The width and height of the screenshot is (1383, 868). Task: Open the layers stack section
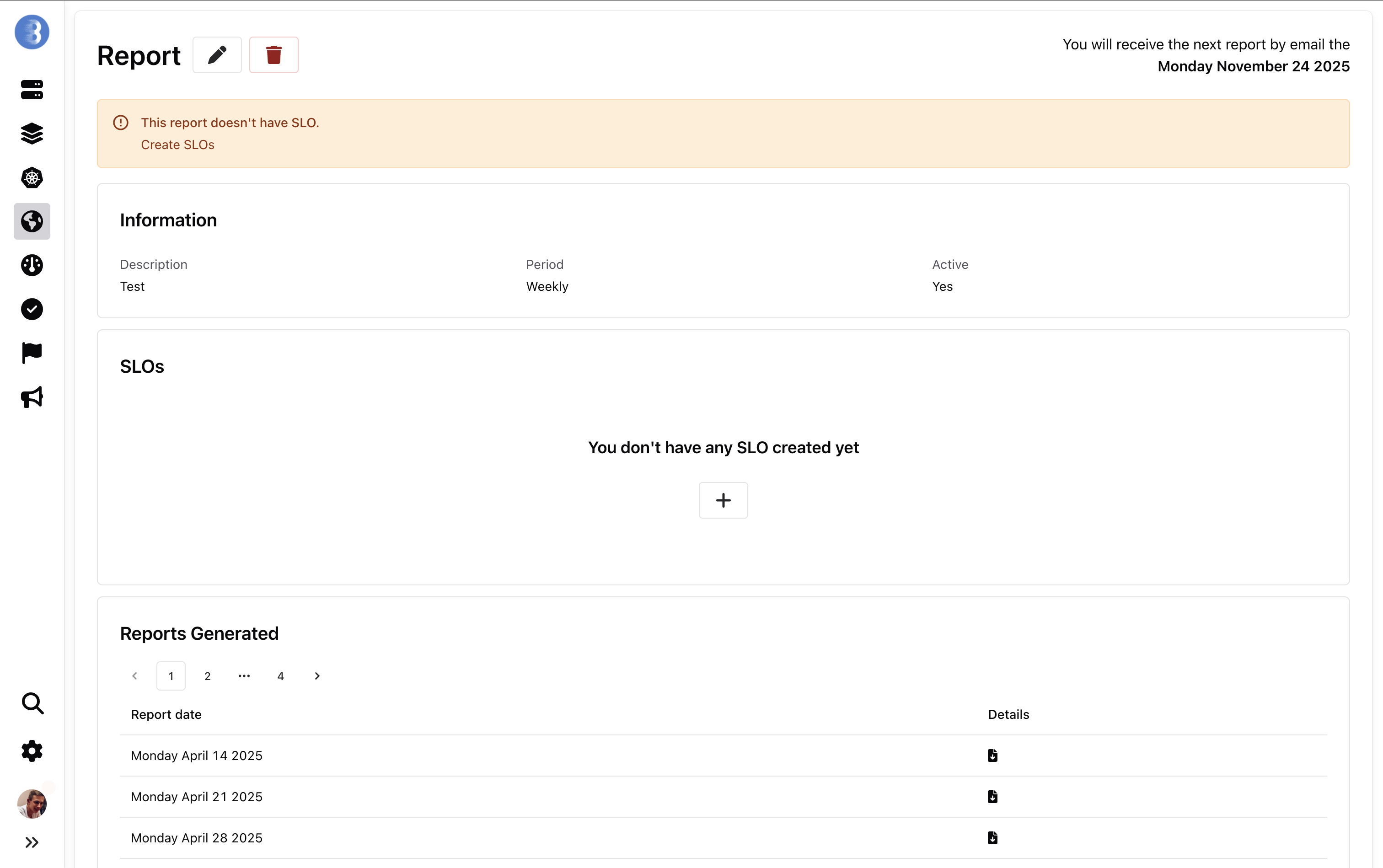pos(32,133)
